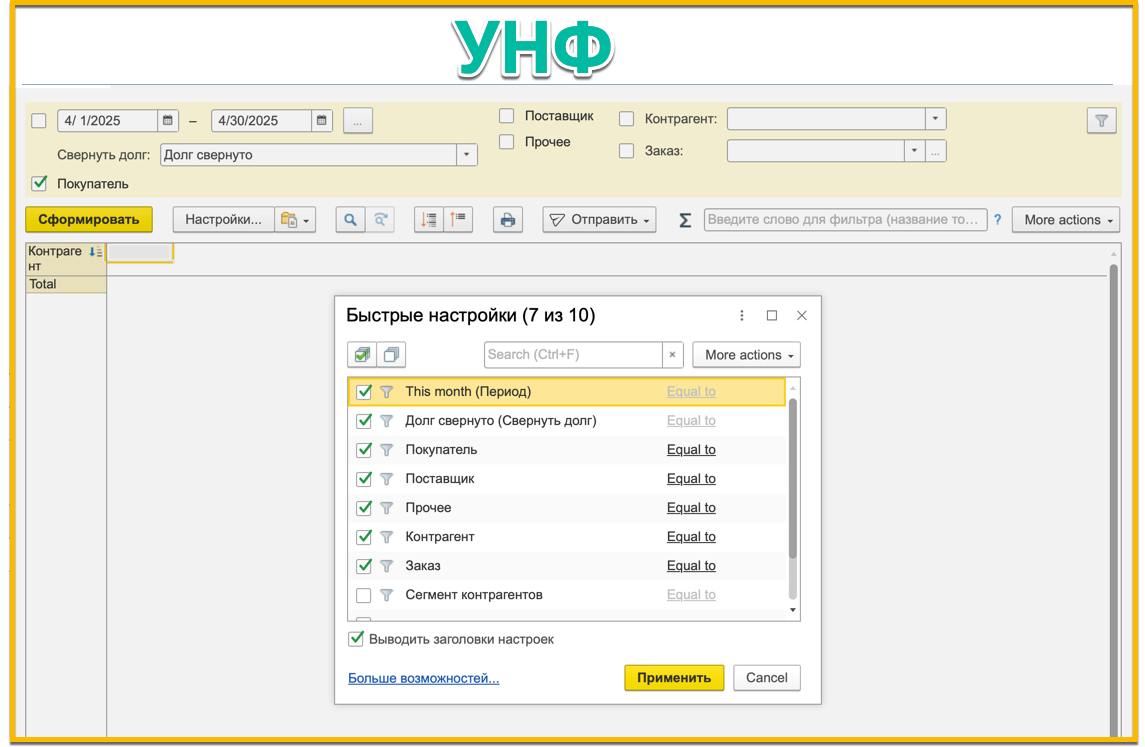Check the Прочее checkbox in filter panel
1145x747 pixels.
[x=506, y=142]
